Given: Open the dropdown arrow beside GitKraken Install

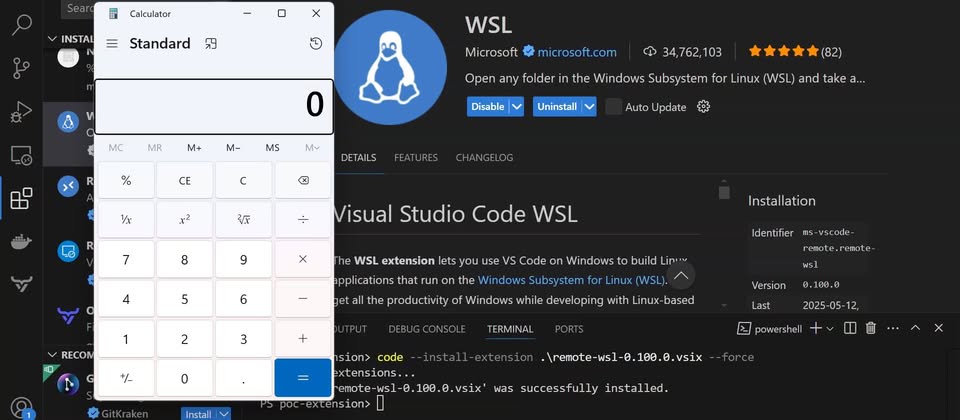Looking at the screenshot, I should point(224,414).
